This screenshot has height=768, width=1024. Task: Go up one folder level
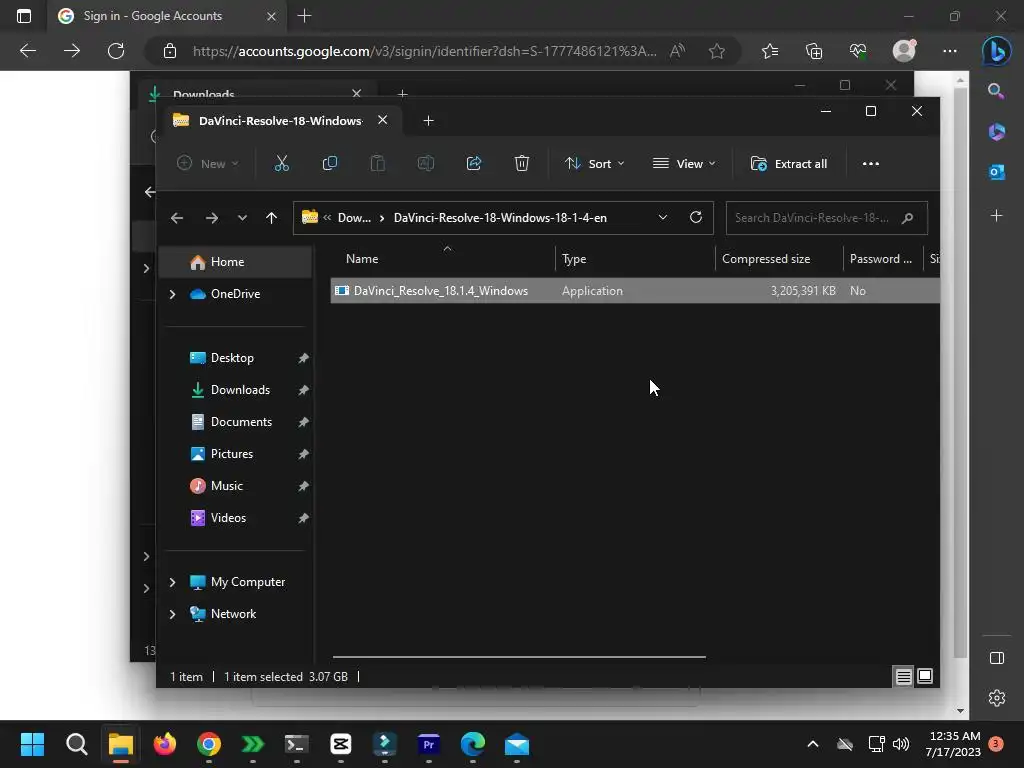[x=272, y=218]
